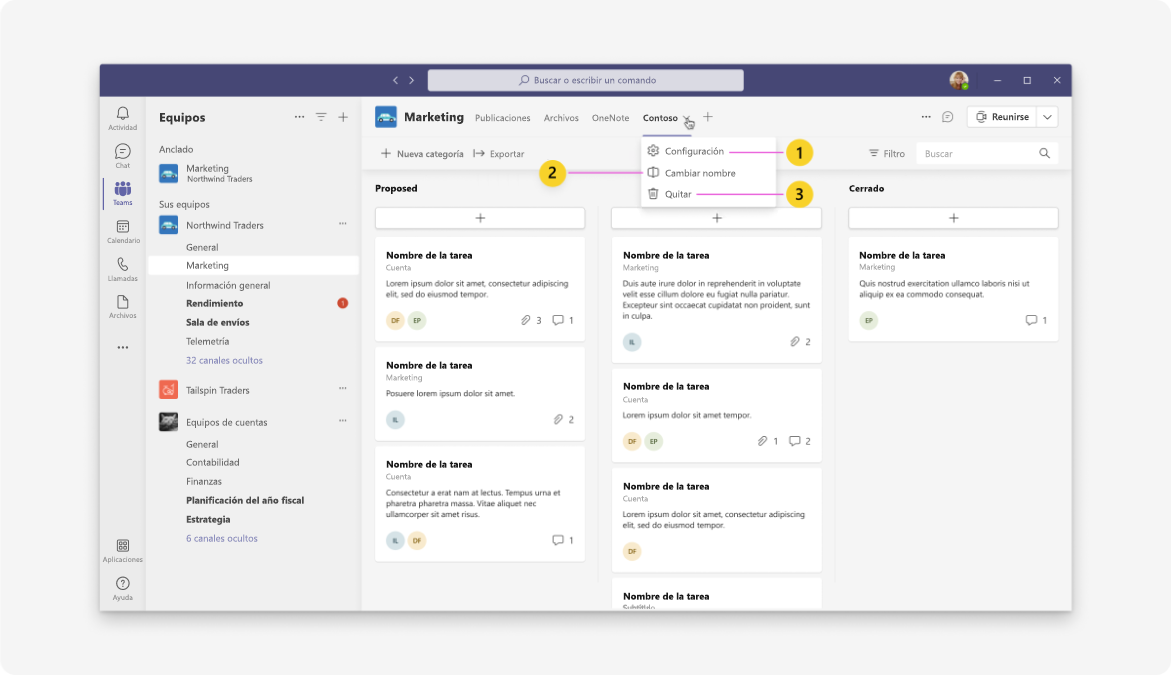This screenshot has width=1172, height=675.
Task: Focus the top command search bar
Action: click(585, 80)
